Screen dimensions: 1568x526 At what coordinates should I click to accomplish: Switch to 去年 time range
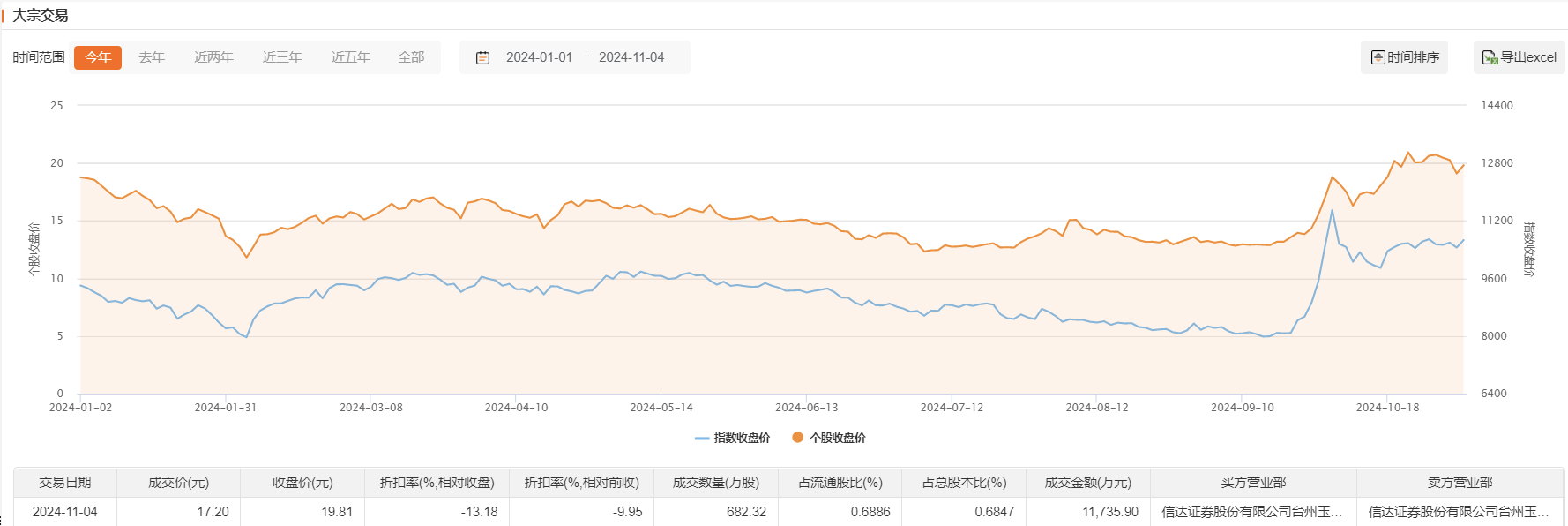click(x=152, y=57)
